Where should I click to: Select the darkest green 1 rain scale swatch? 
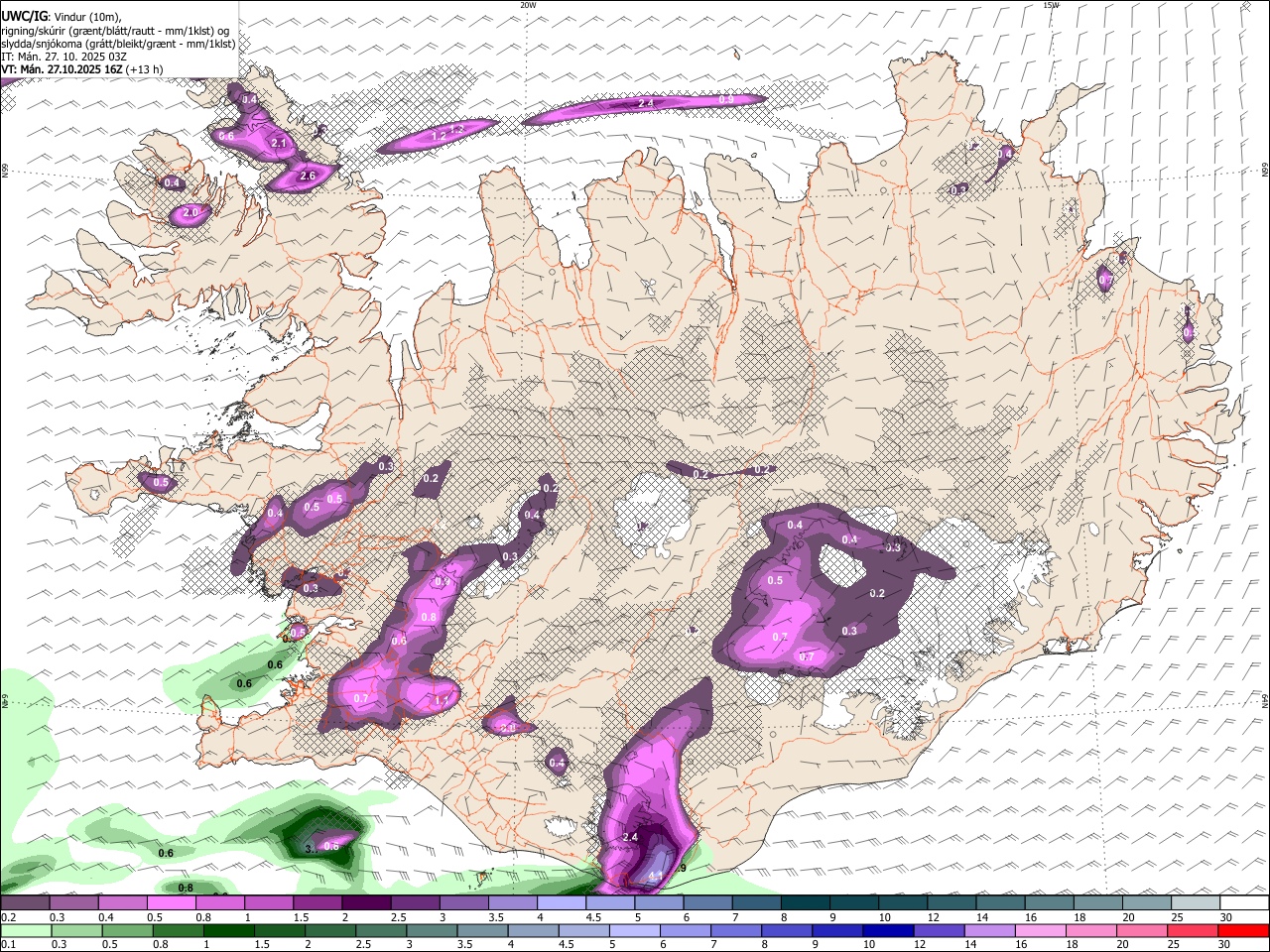[230, 931]
